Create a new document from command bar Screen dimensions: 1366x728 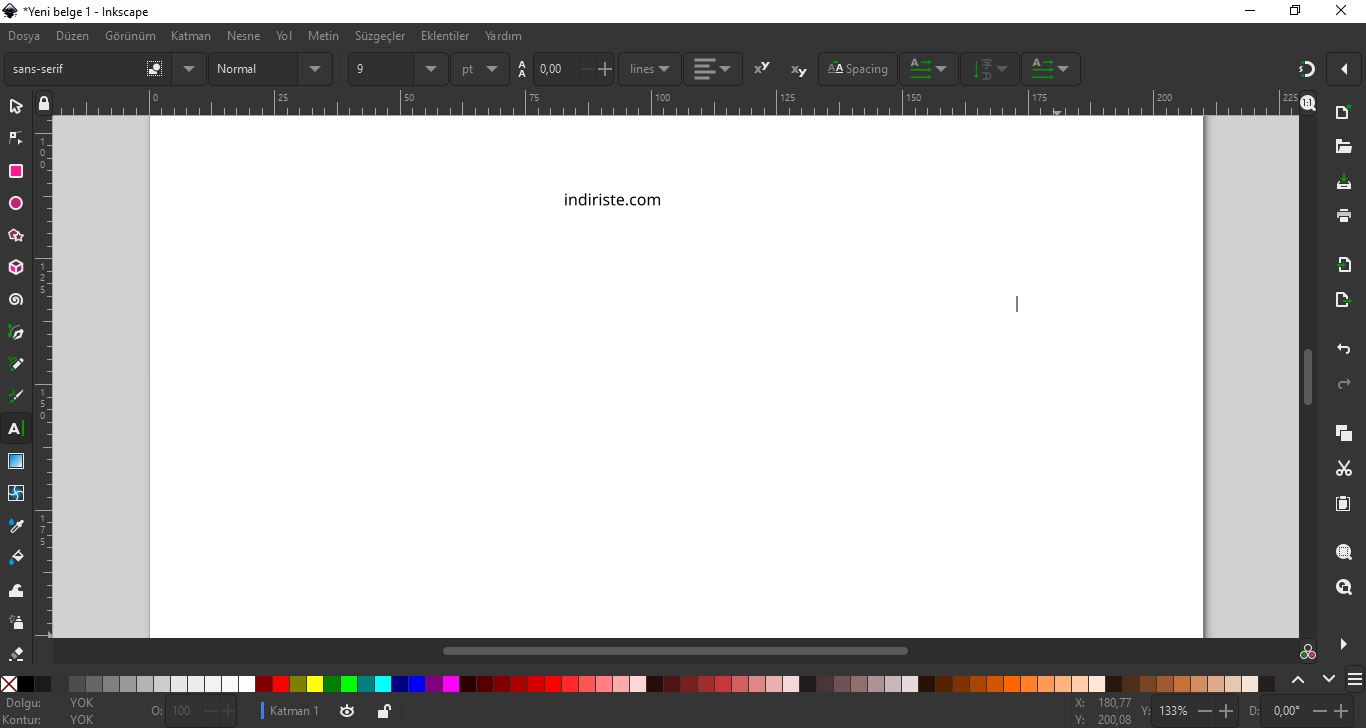(x=1344, y=112)
